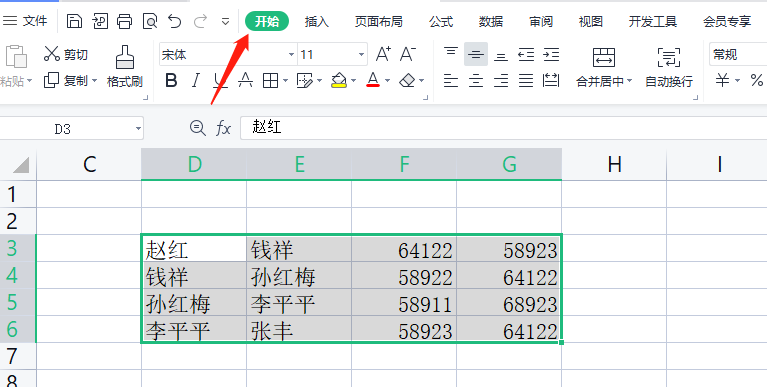Click cell with value 68923

tap(509, 302)
